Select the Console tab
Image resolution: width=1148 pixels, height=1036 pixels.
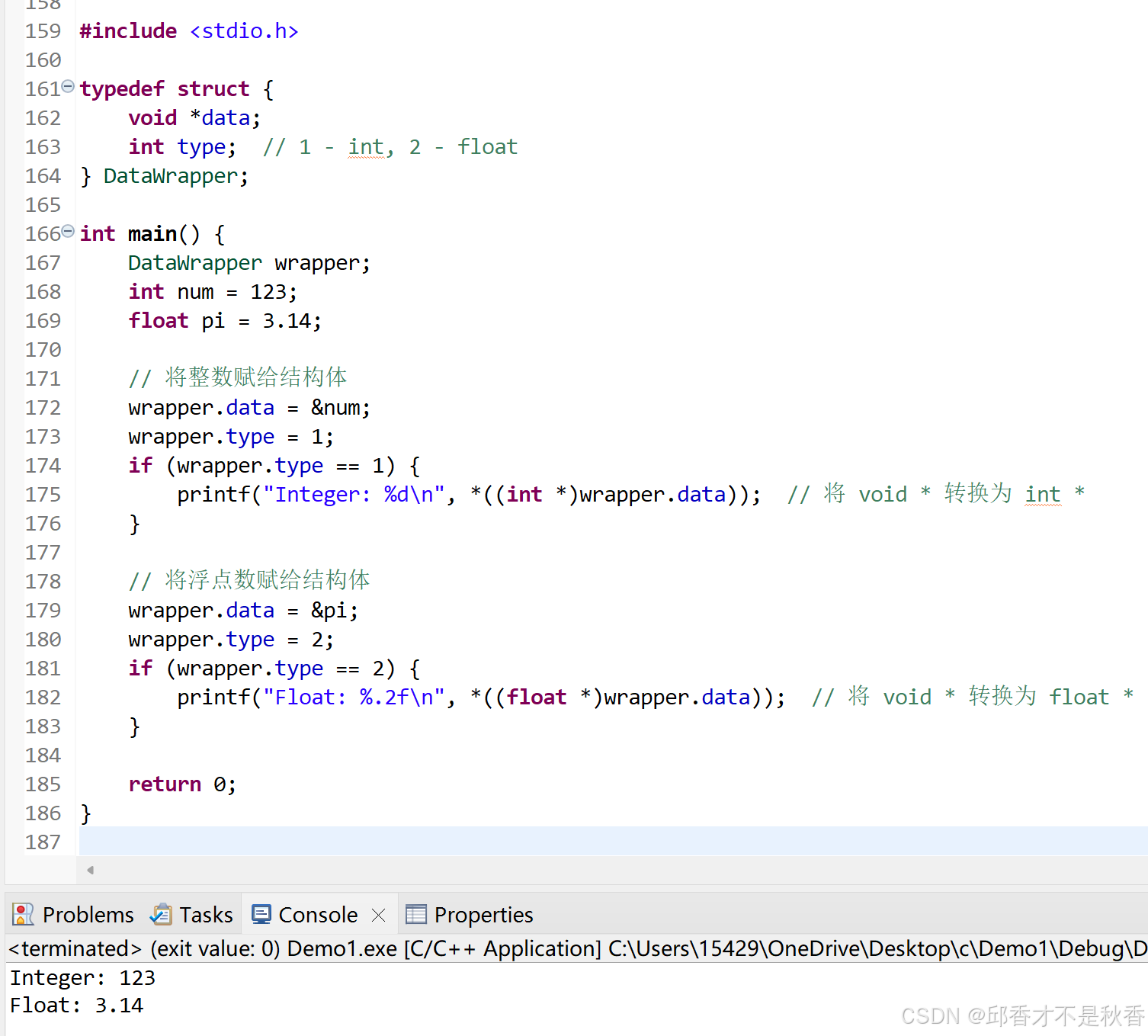(319, 914)
